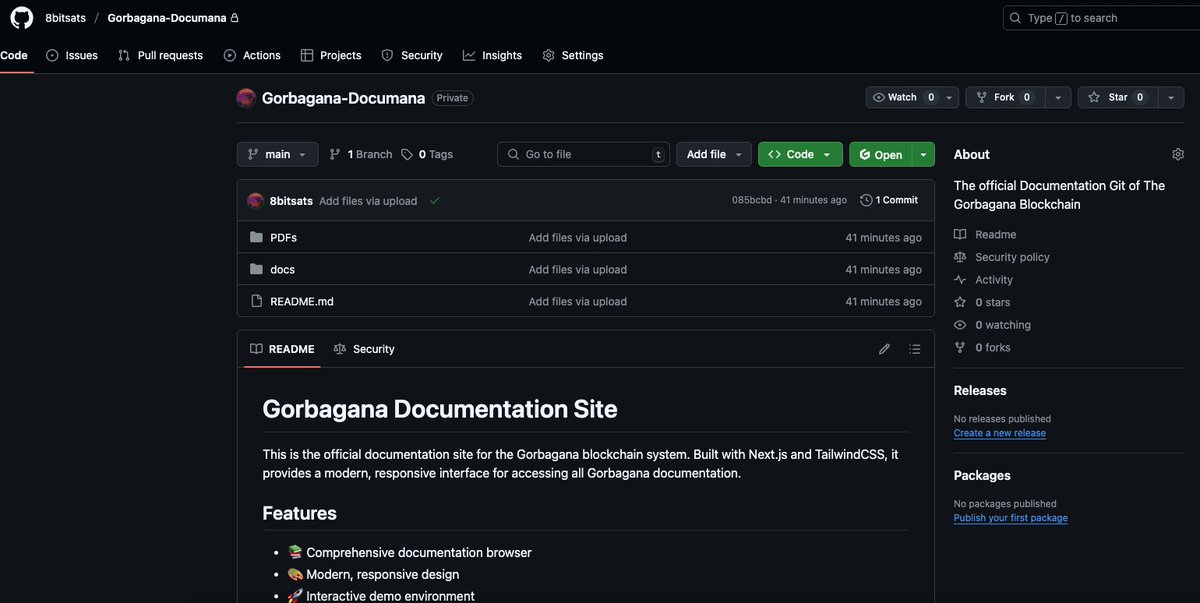Expand the Watch notifications dropdown arrow
Screen dimensions: 1200x603
click(950, 97)
